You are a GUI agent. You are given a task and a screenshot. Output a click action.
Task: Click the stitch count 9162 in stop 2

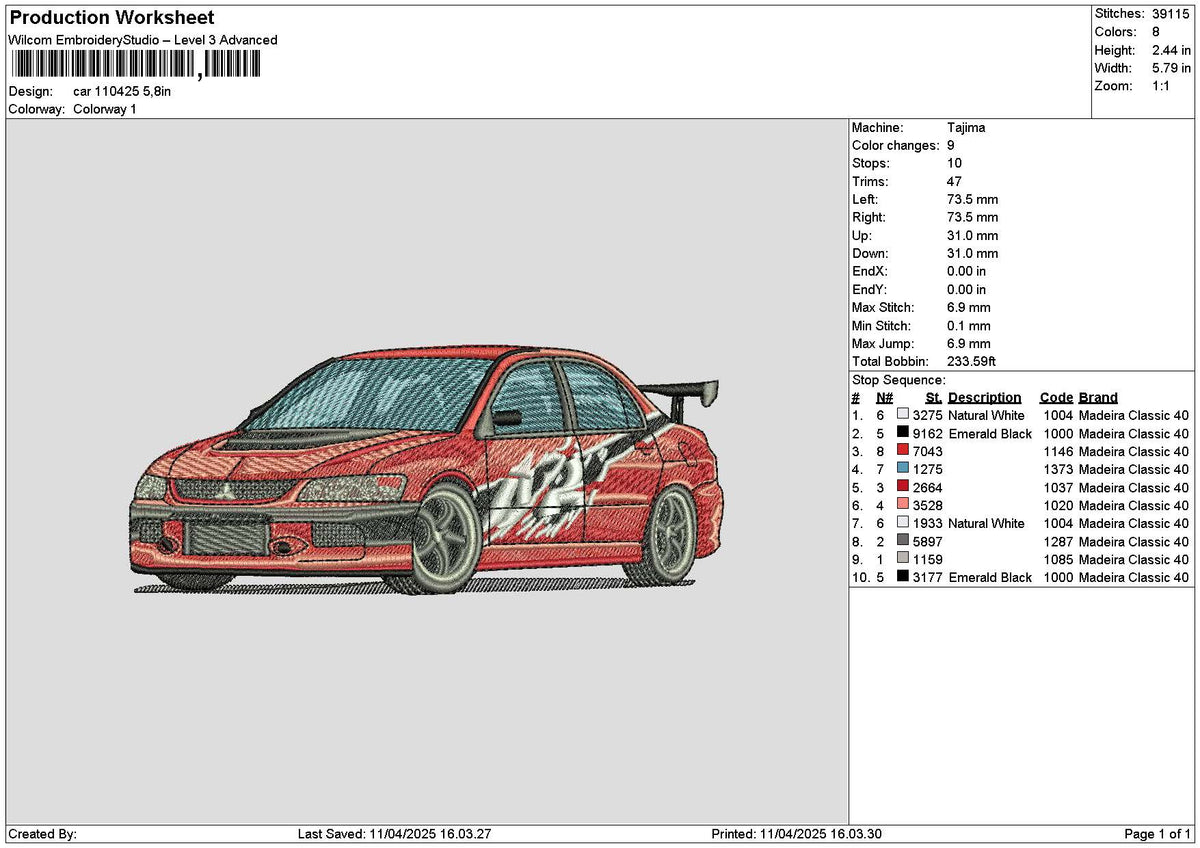coord(927,434)
